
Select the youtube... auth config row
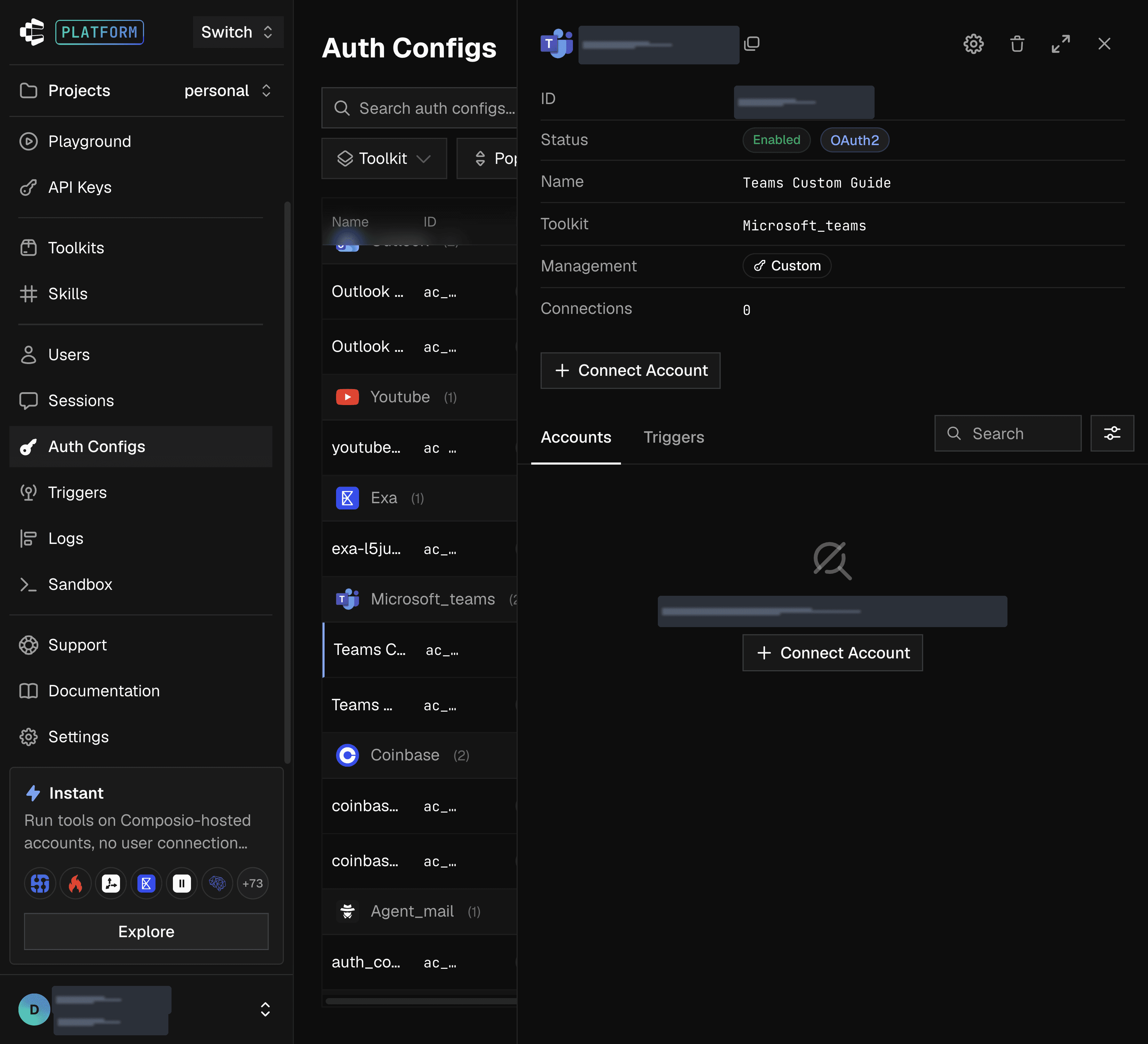click(419, 448)
